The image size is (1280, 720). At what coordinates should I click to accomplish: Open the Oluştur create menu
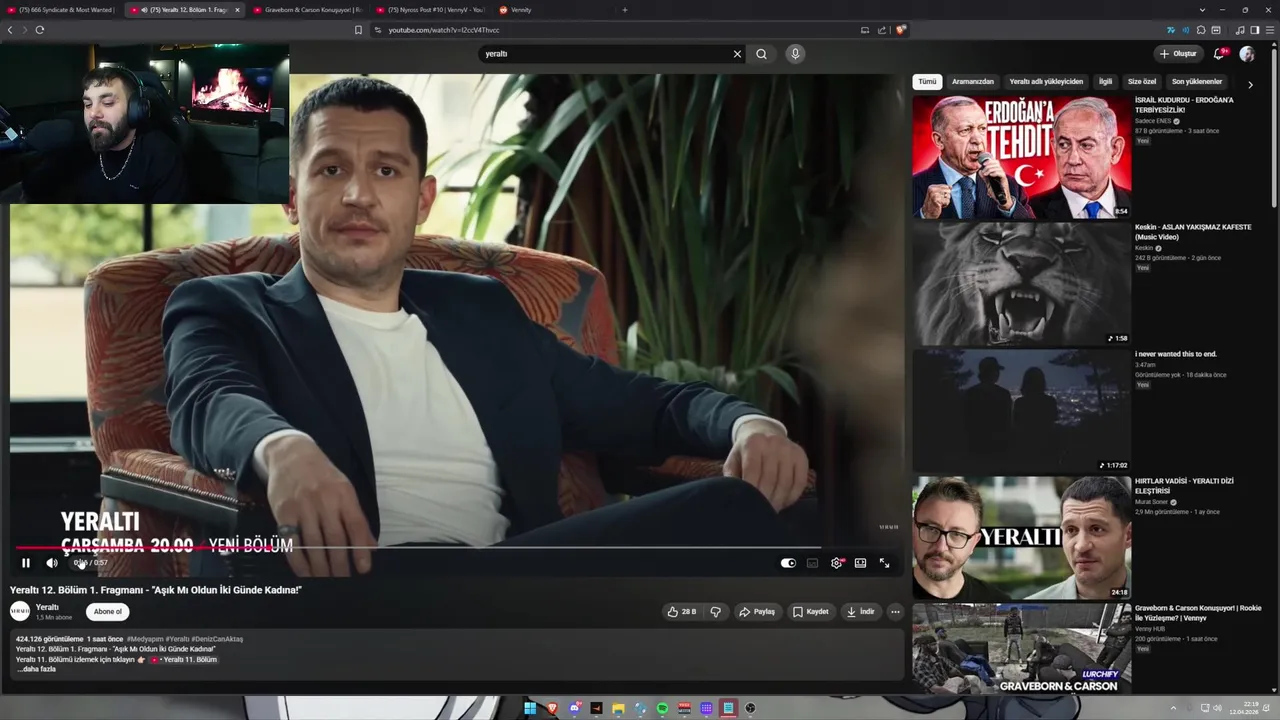click(1178, 54)
